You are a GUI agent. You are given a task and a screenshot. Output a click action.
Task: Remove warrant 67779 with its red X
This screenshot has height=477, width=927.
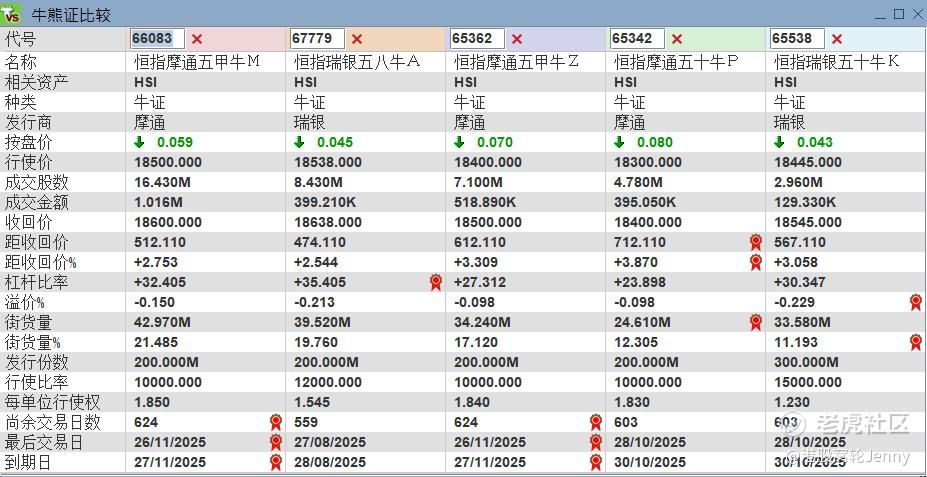356,39
